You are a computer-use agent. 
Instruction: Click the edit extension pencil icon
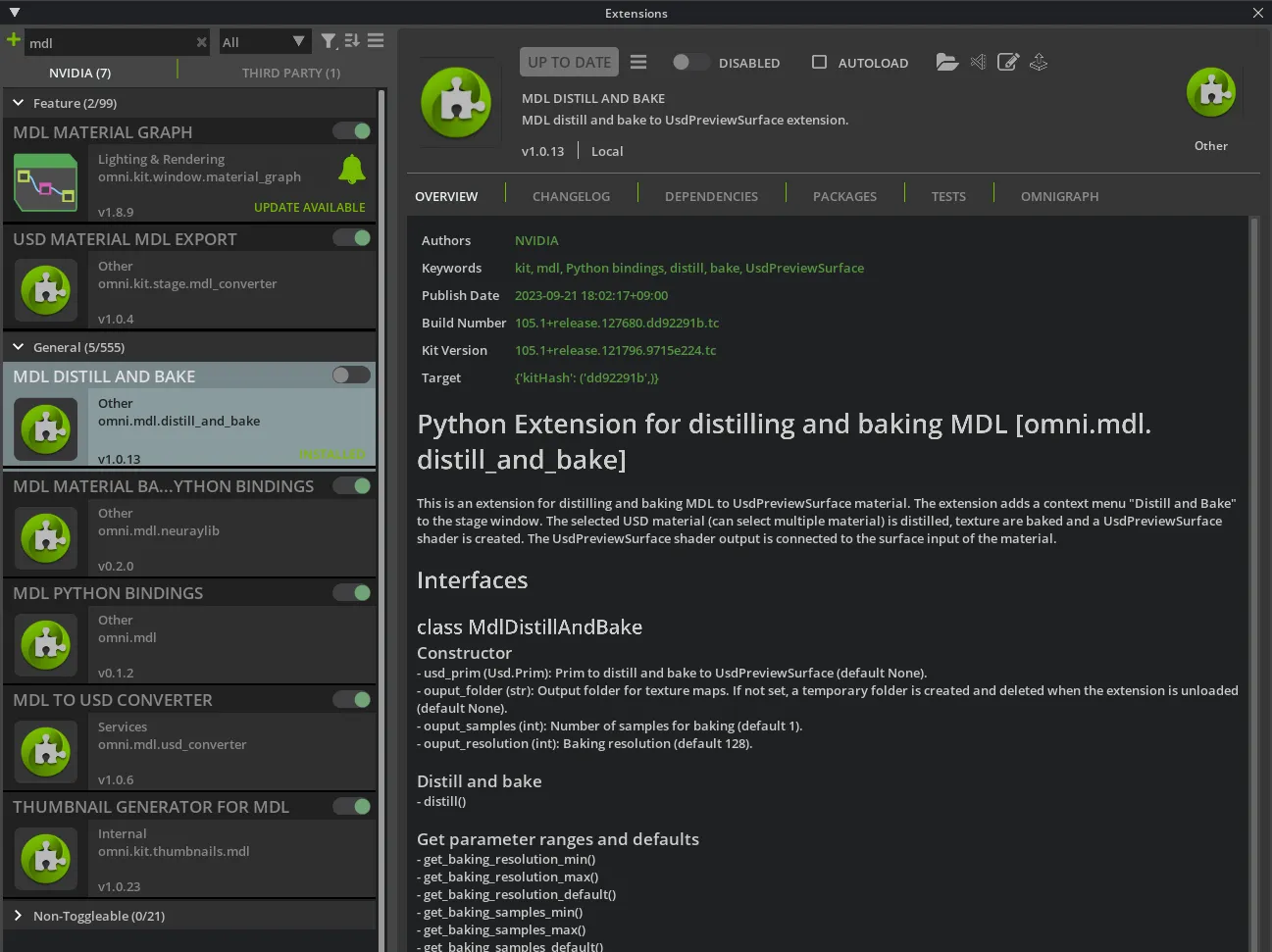pyautogui.click(x=1008, y=63)
